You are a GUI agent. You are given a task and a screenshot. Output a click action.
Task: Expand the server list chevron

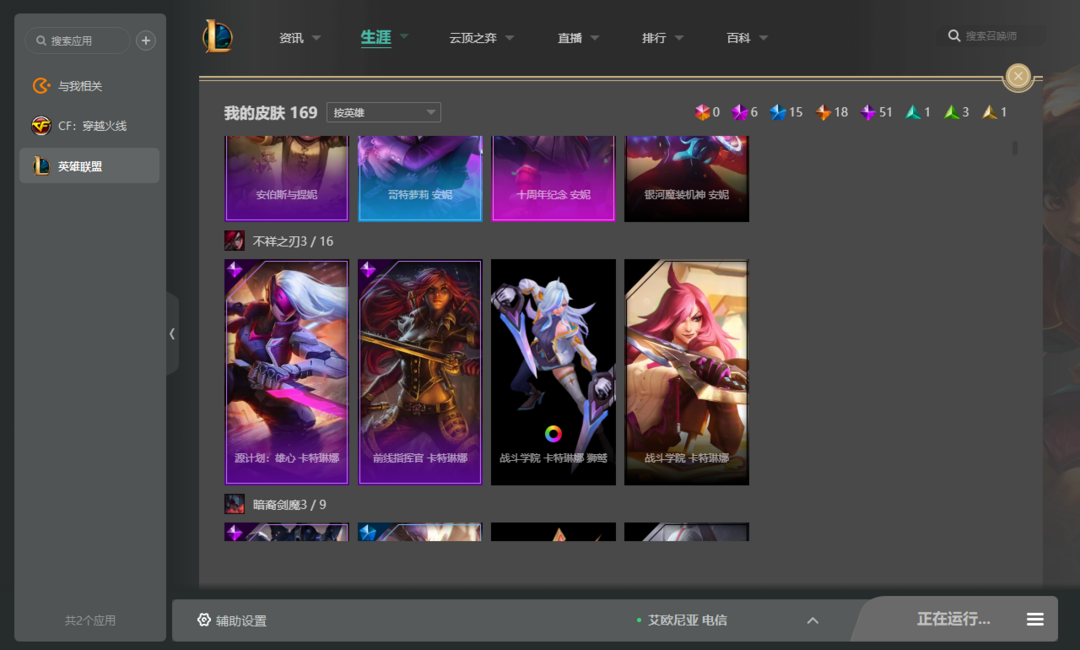click(813, 620)
